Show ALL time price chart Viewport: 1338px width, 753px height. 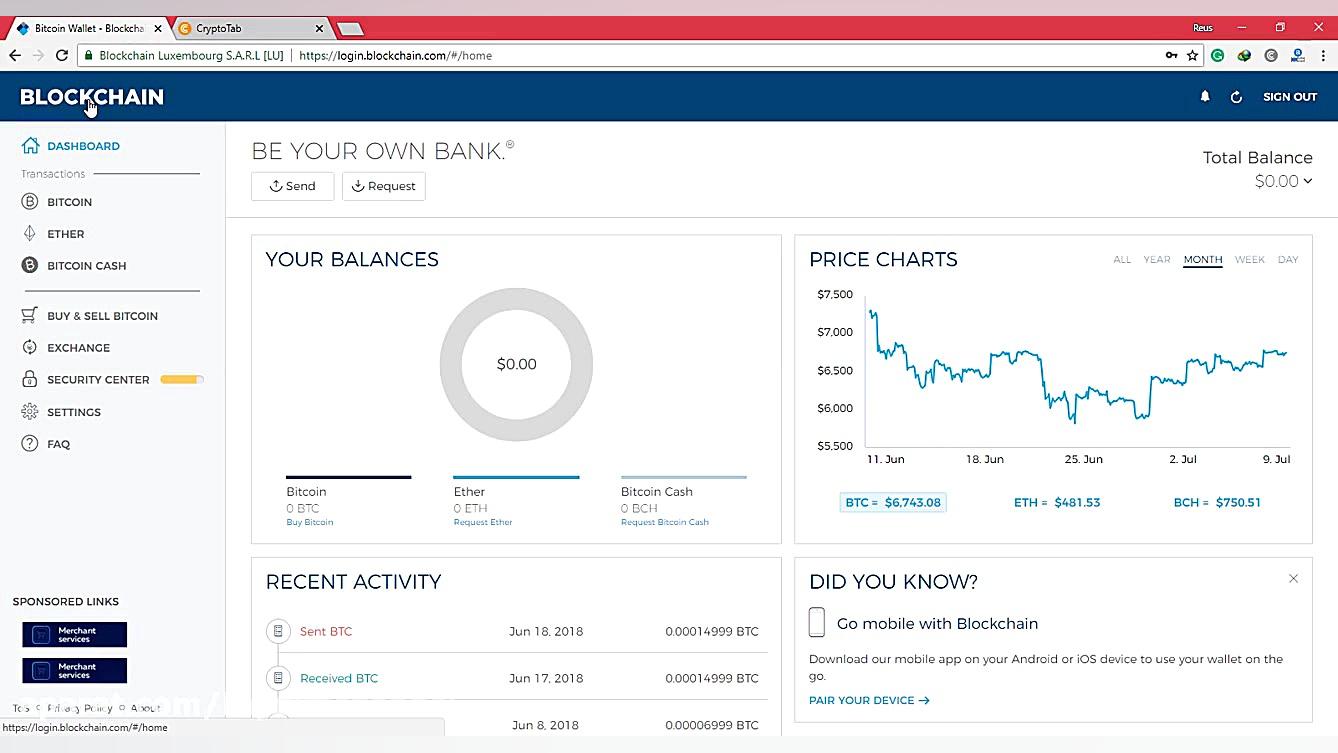pos(1122,260)
